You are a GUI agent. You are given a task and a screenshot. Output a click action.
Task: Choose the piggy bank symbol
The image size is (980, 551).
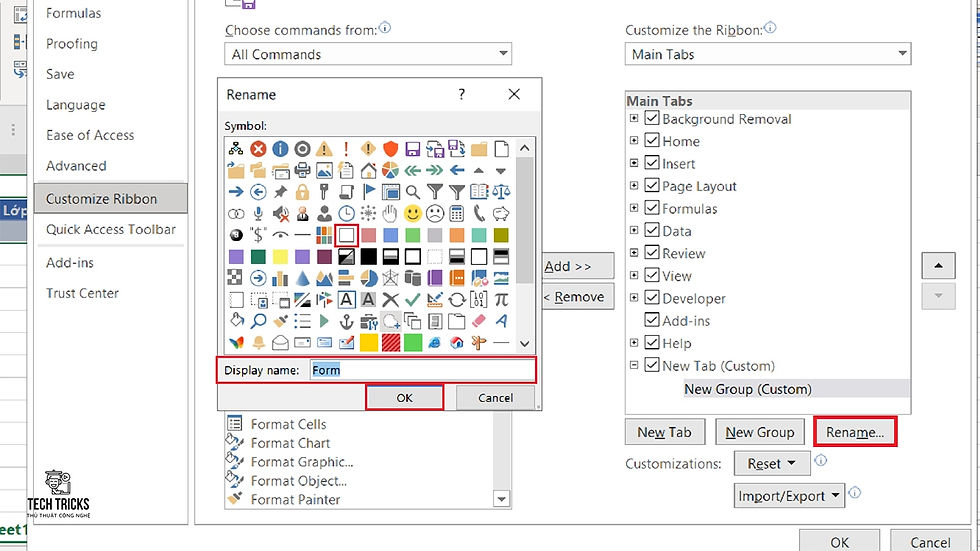click(x=501, y=214)
